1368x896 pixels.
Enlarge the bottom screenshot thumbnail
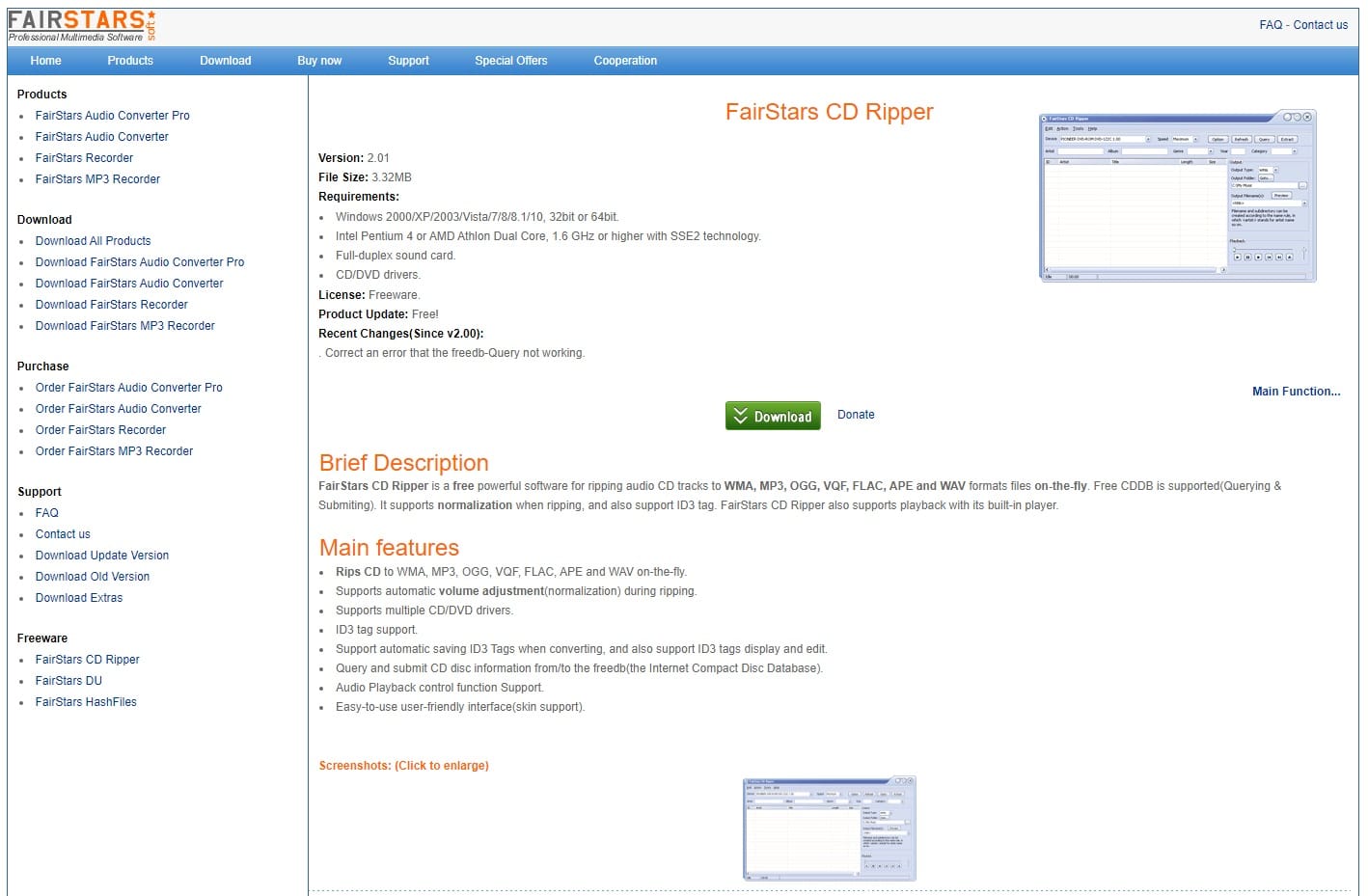[829, 828]
